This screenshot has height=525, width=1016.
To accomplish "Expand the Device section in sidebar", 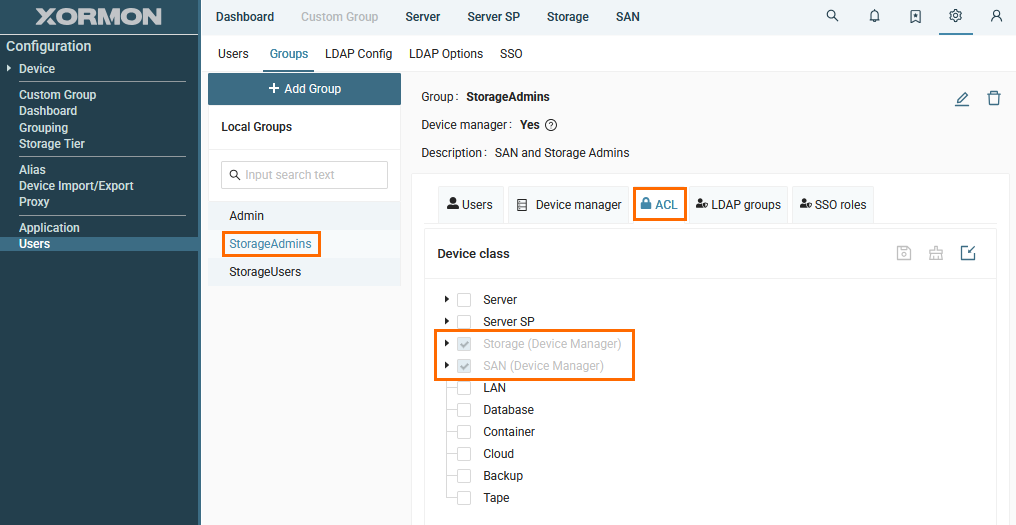I will pyautogui.click(x=10, y=69).
